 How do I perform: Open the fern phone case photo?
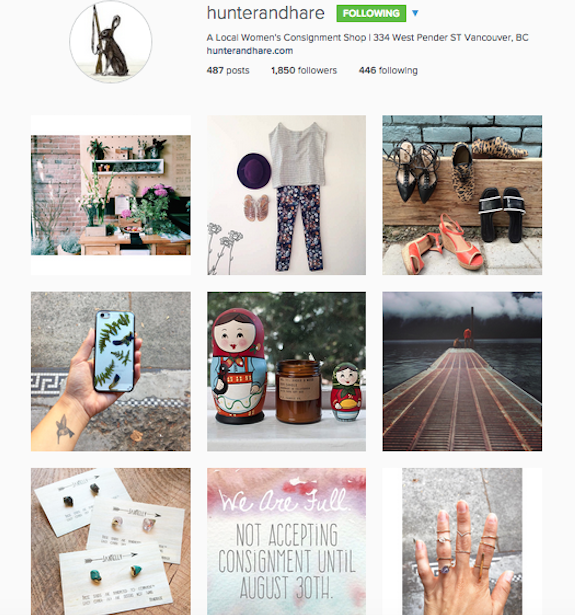click(x=111, y=371)
